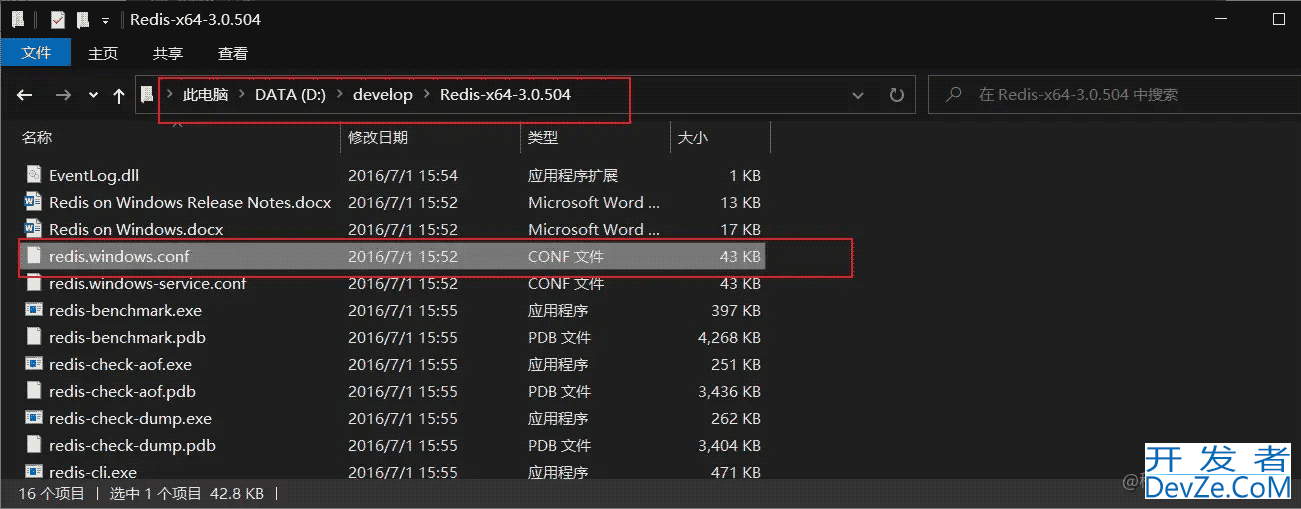Click the new folder icon in title bar

coord(83,20)
